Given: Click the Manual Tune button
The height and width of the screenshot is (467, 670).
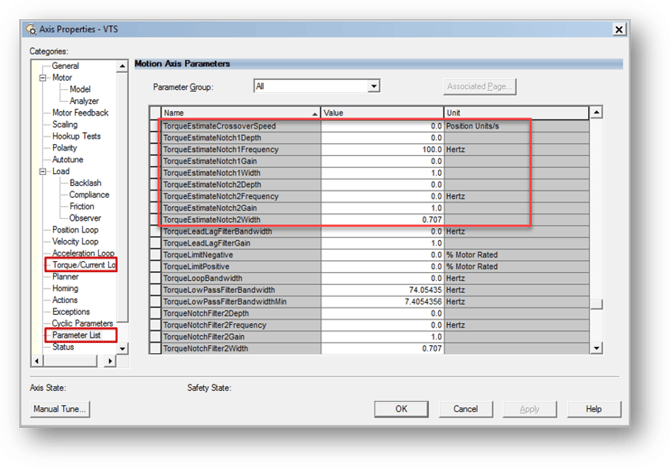Looking at the screenshot, I should click(x=60, y=409).
